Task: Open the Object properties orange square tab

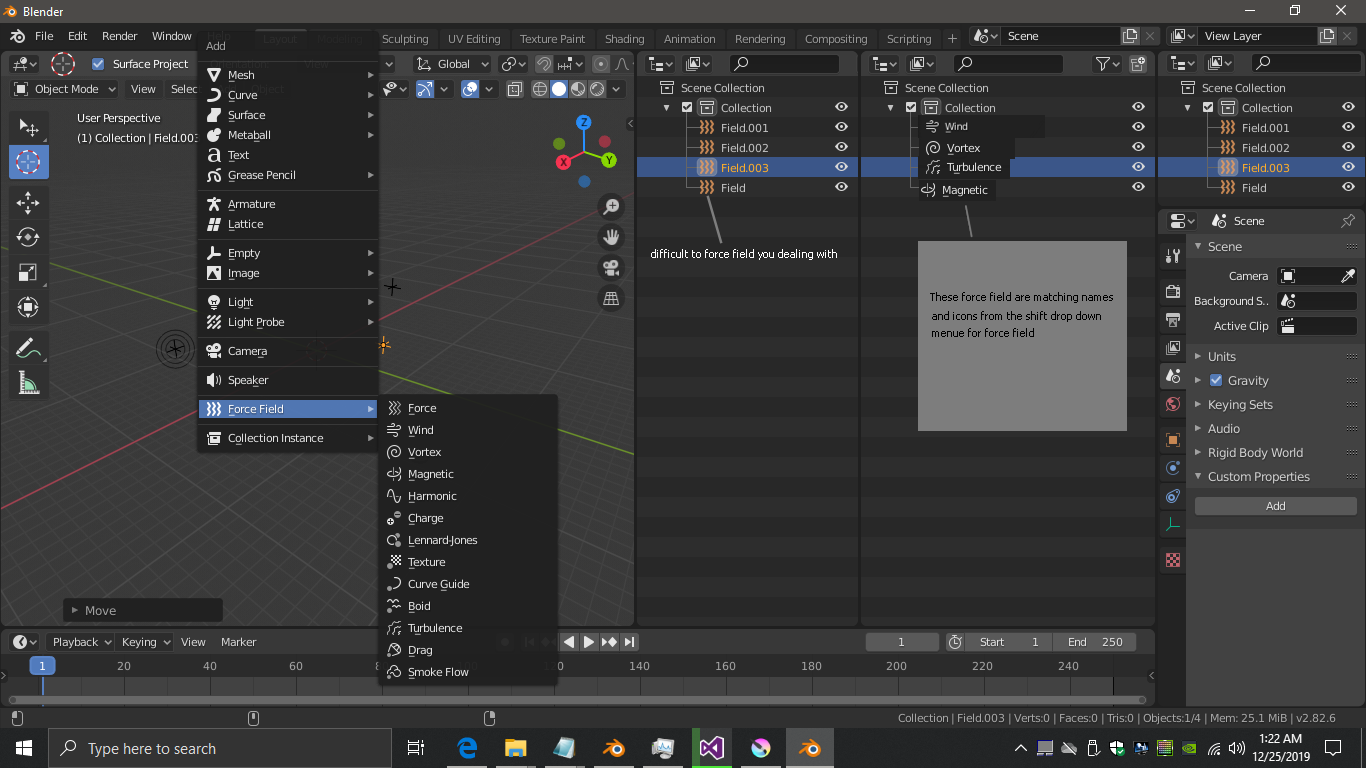Action: point(1173,440)
